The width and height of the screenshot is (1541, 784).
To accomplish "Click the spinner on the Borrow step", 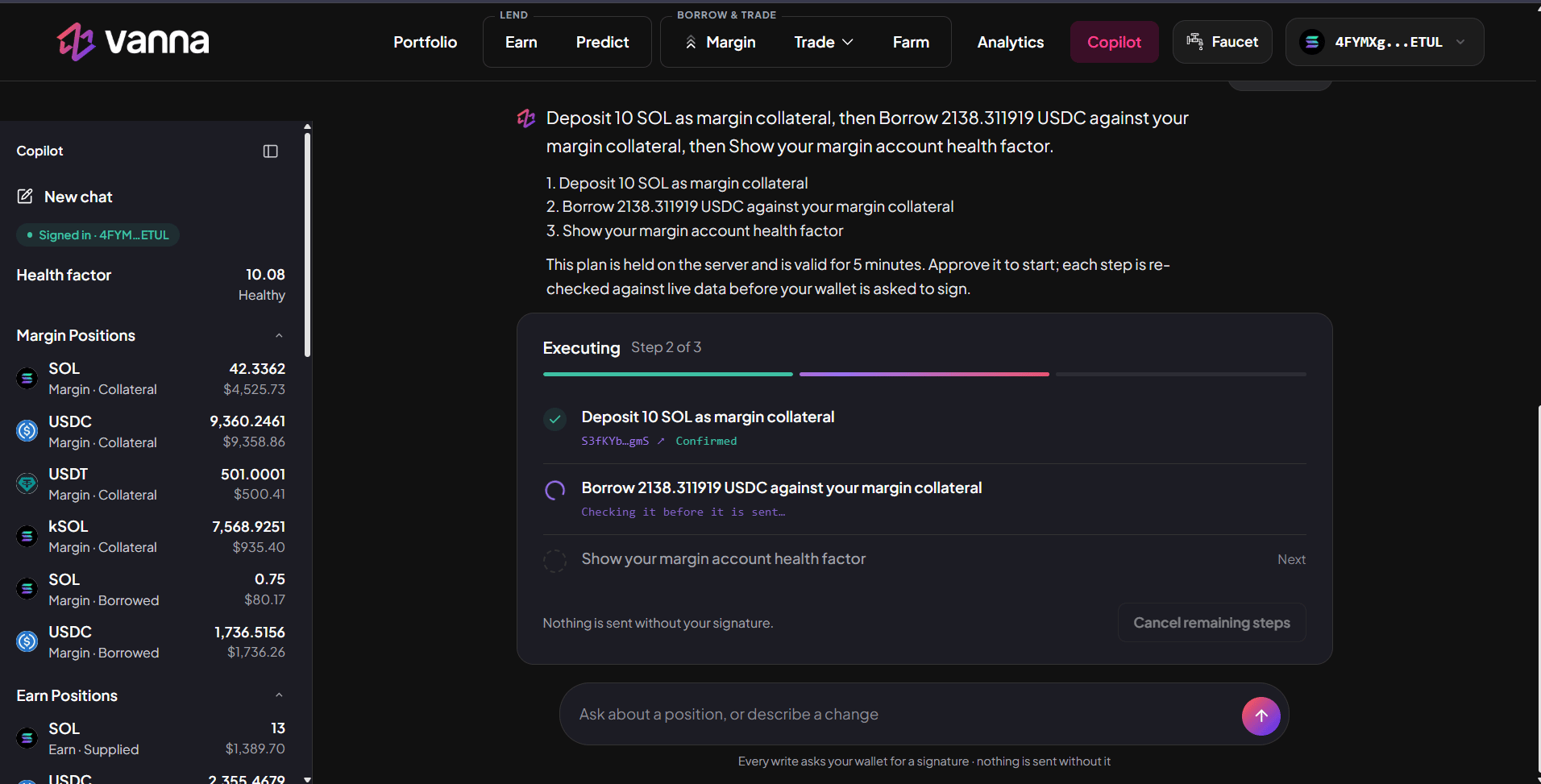I will point(555,490).
